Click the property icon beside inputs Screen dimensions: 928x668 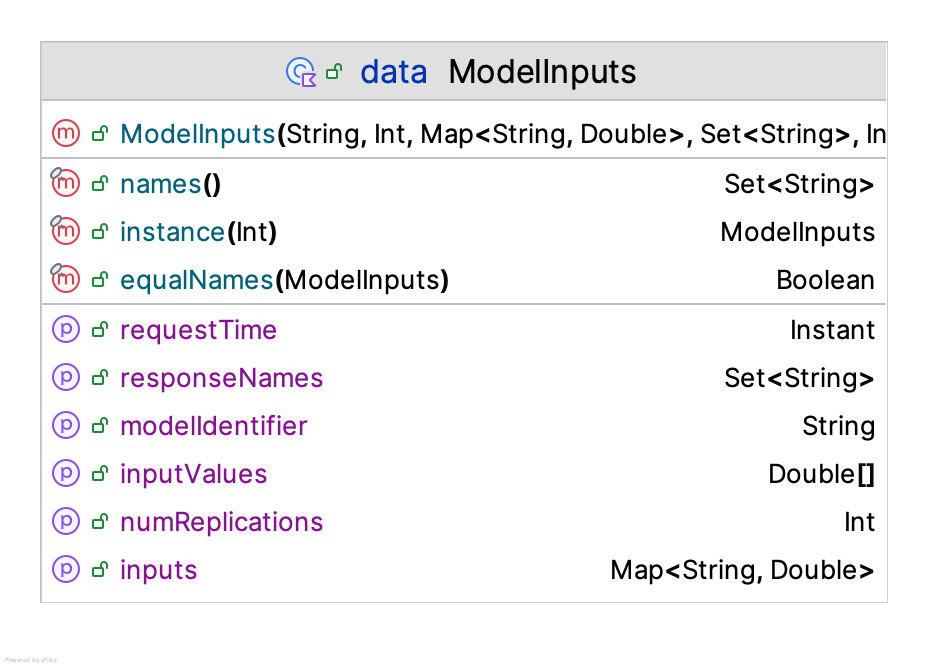pyautogui.click(x=66, y=569)
